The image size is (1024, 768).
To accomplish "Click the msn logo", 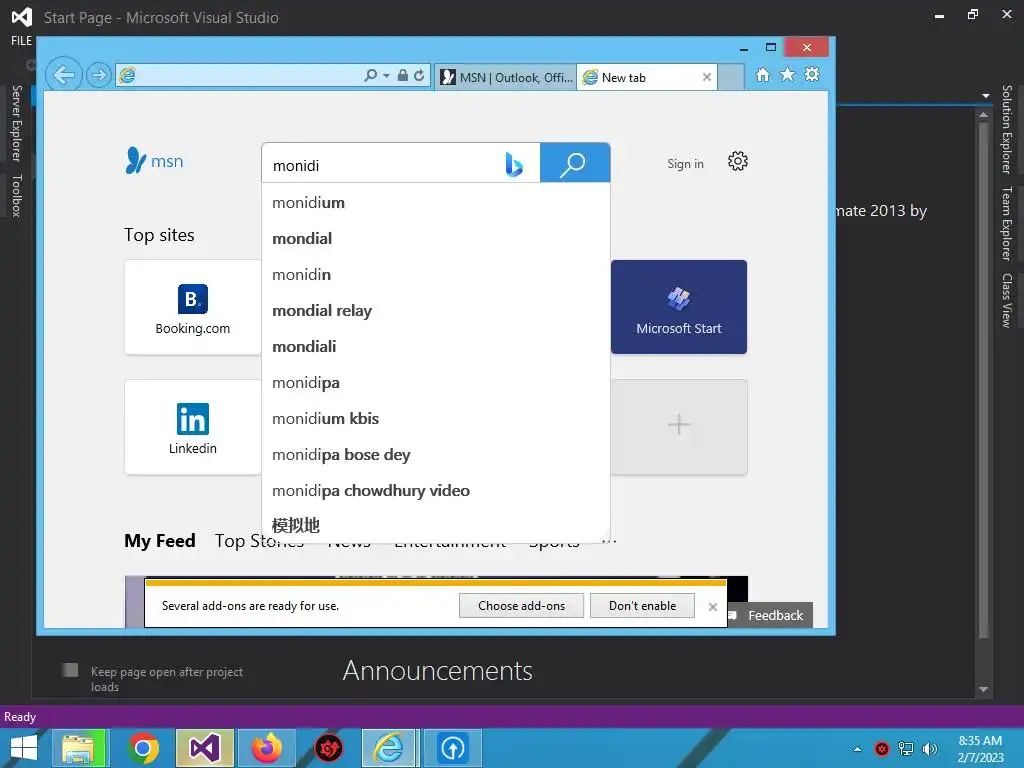I will 155,161.
